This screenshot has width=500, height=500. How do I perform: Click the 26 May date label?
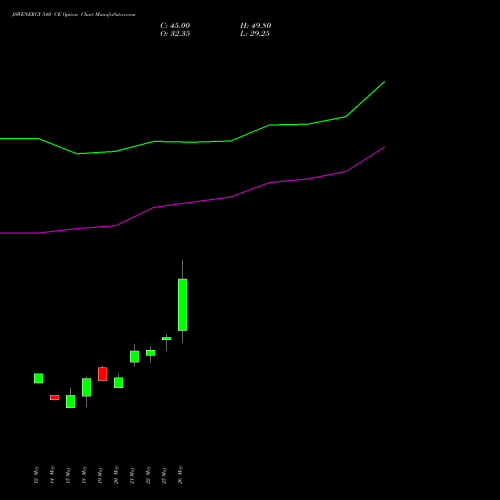tap(180, 475)
